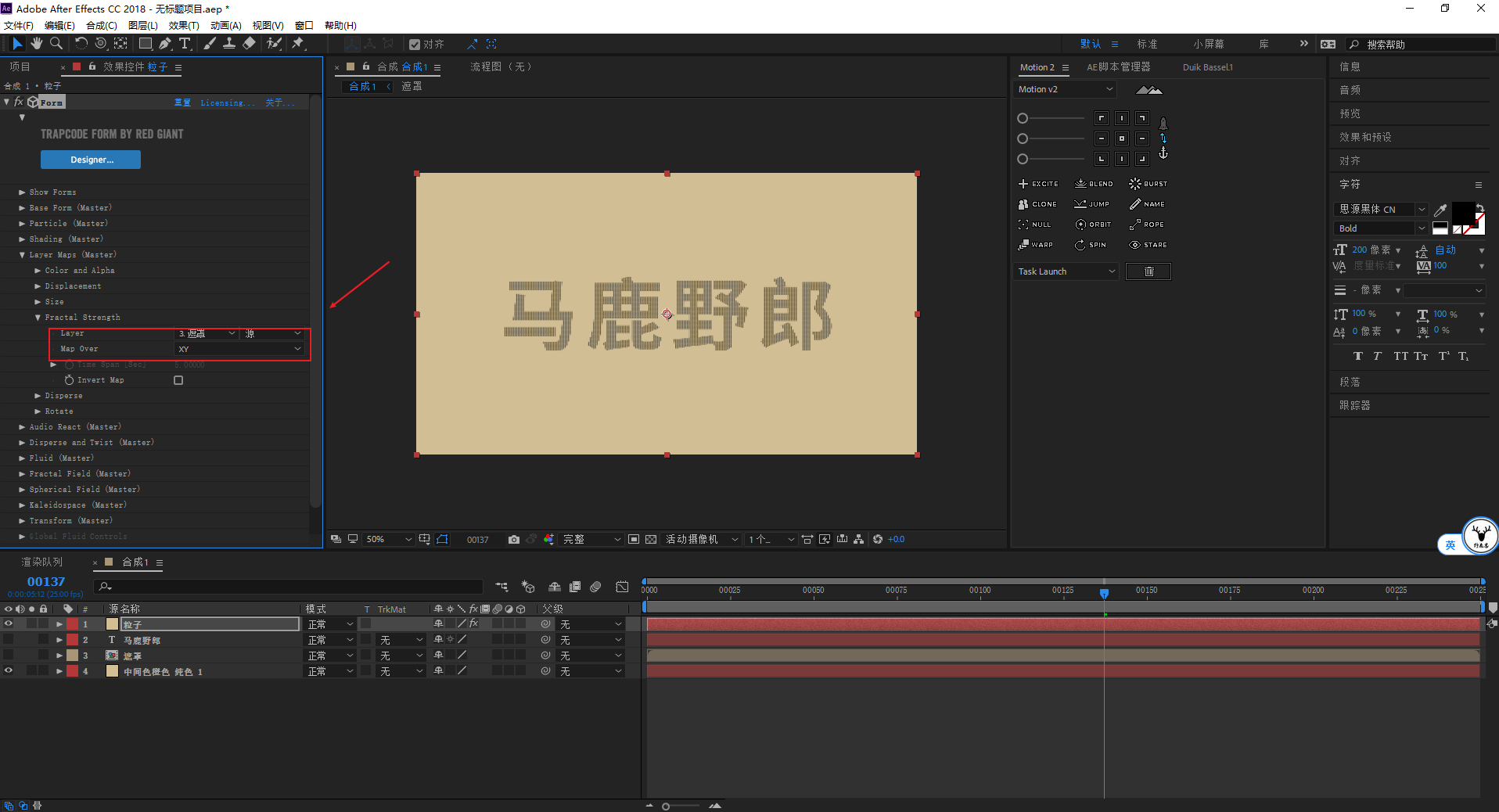
Task: Click the black fill color swatch
Action: pos(1462,213)
